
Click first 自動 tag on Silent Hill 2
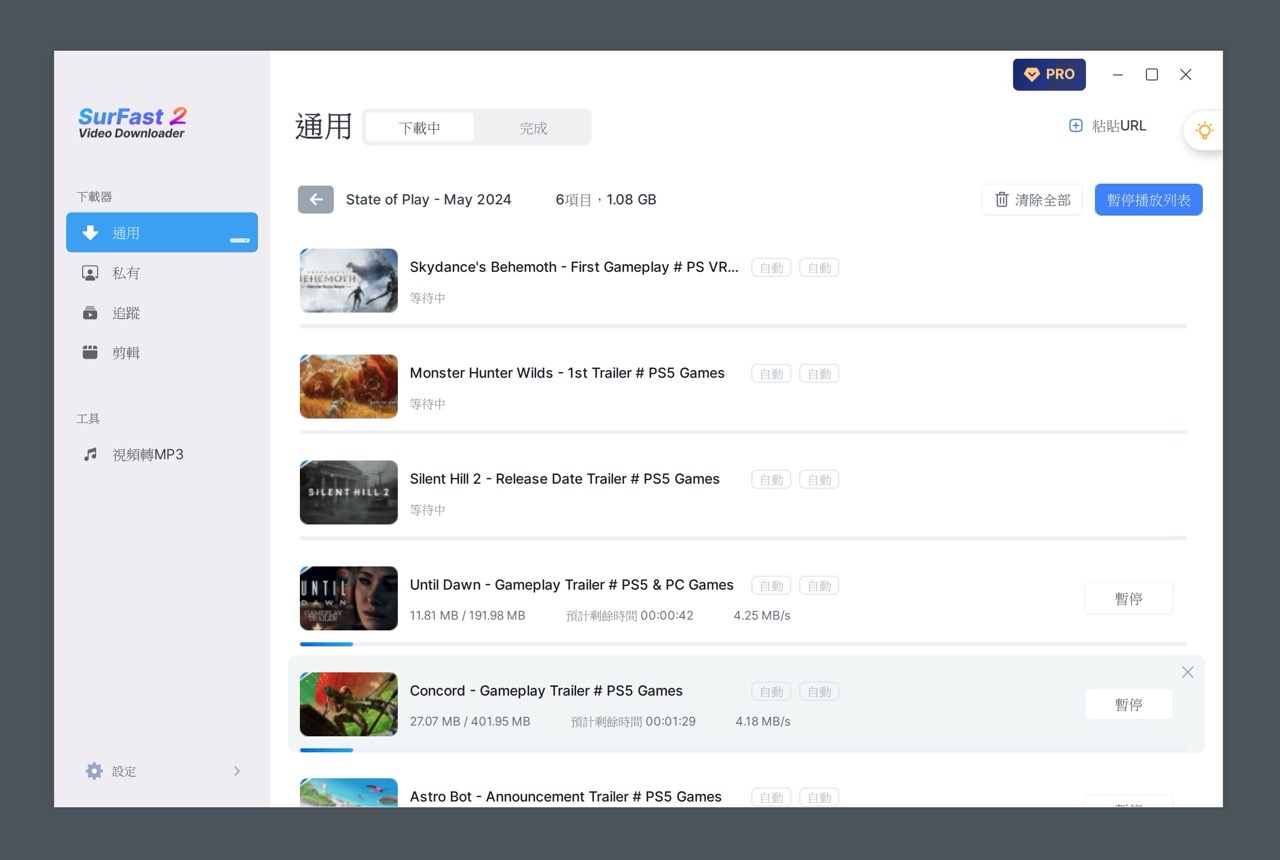771,480
